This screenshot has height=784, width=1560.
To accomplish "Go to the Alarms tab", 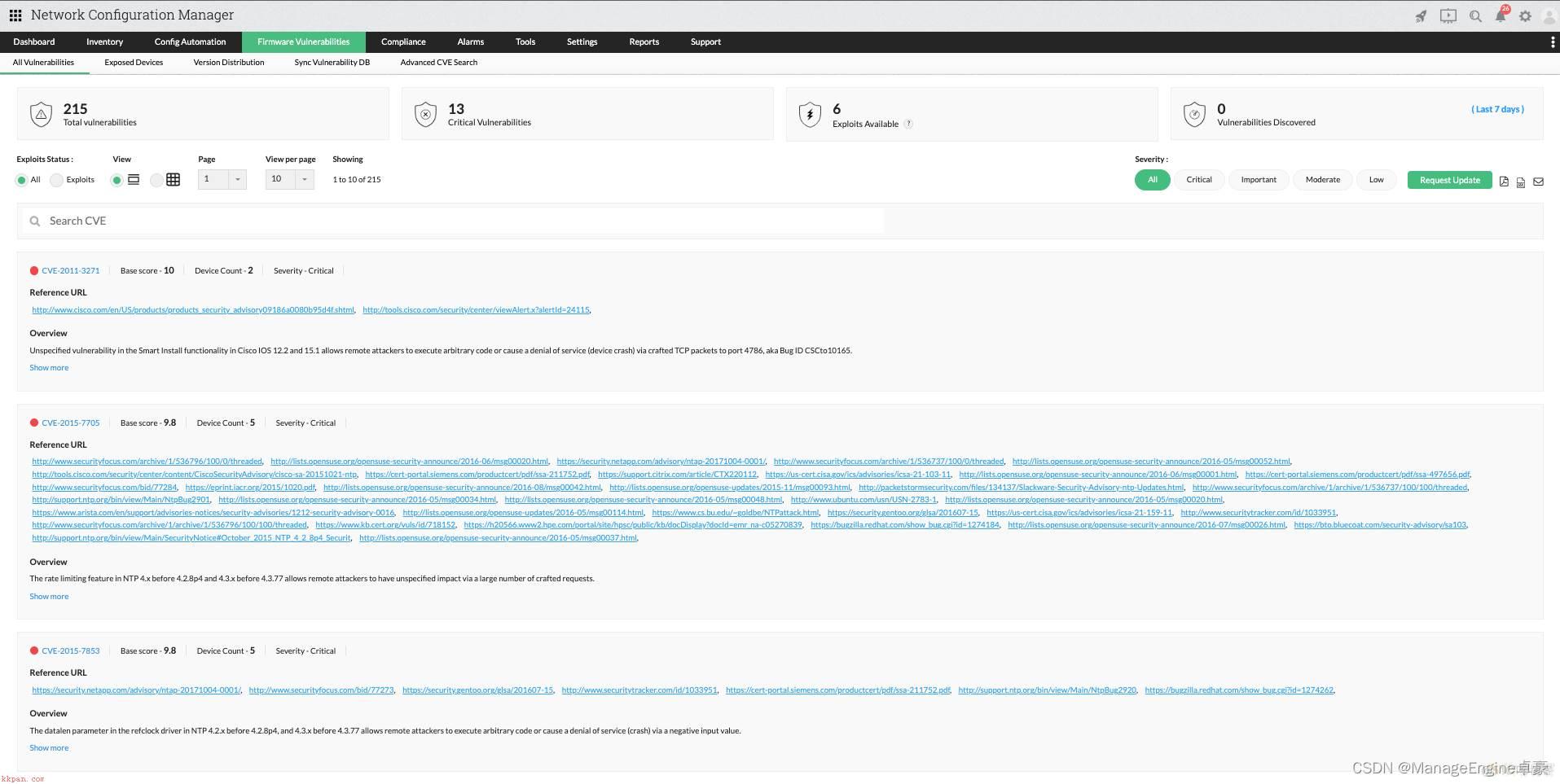I will tap(471, 42).
